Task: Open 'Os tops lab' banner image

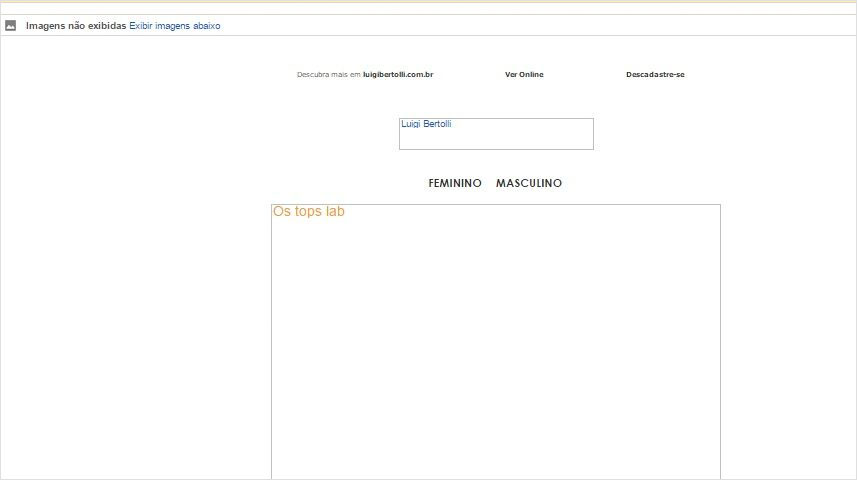Action: (496, 342)
